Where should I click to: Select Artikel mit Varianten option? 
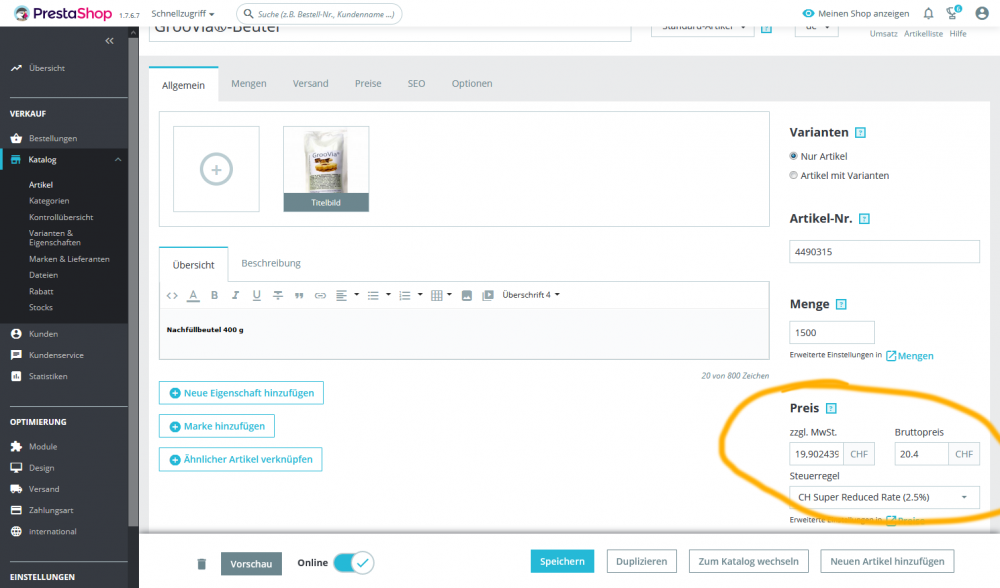click(793, 175)
